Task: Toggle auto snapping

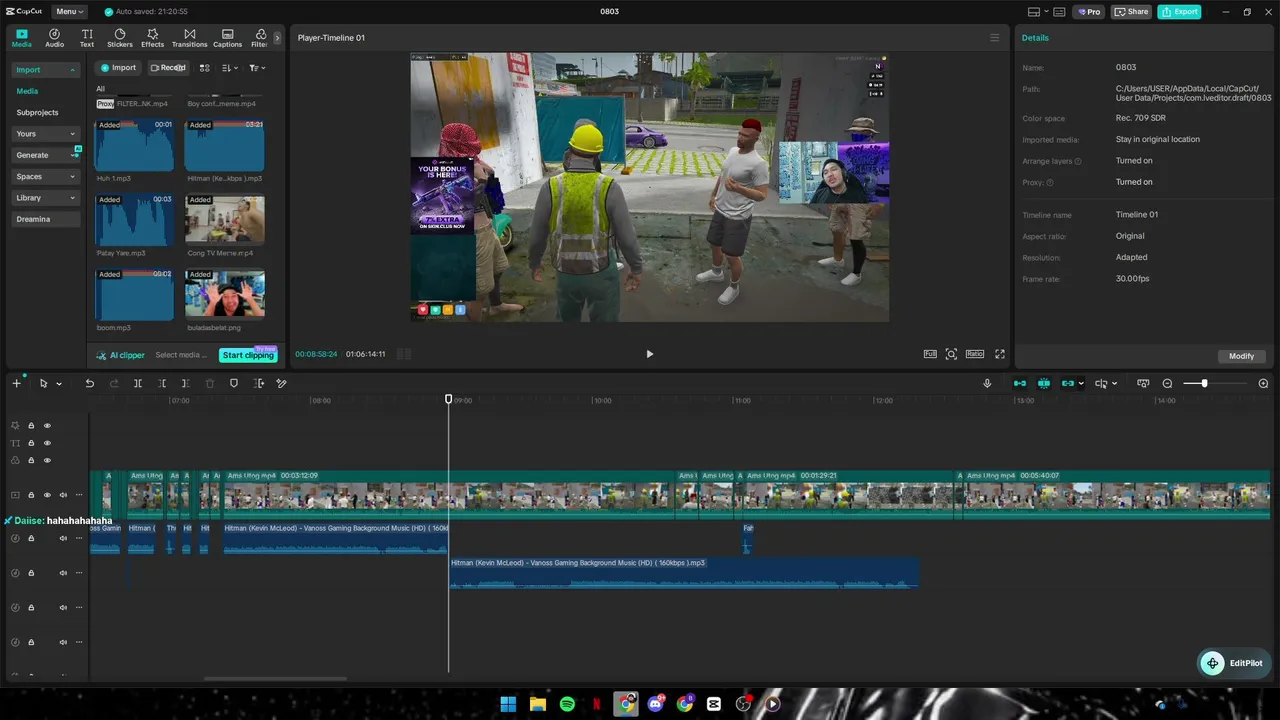Action: pyautogui.click(x=1044, y=384)
